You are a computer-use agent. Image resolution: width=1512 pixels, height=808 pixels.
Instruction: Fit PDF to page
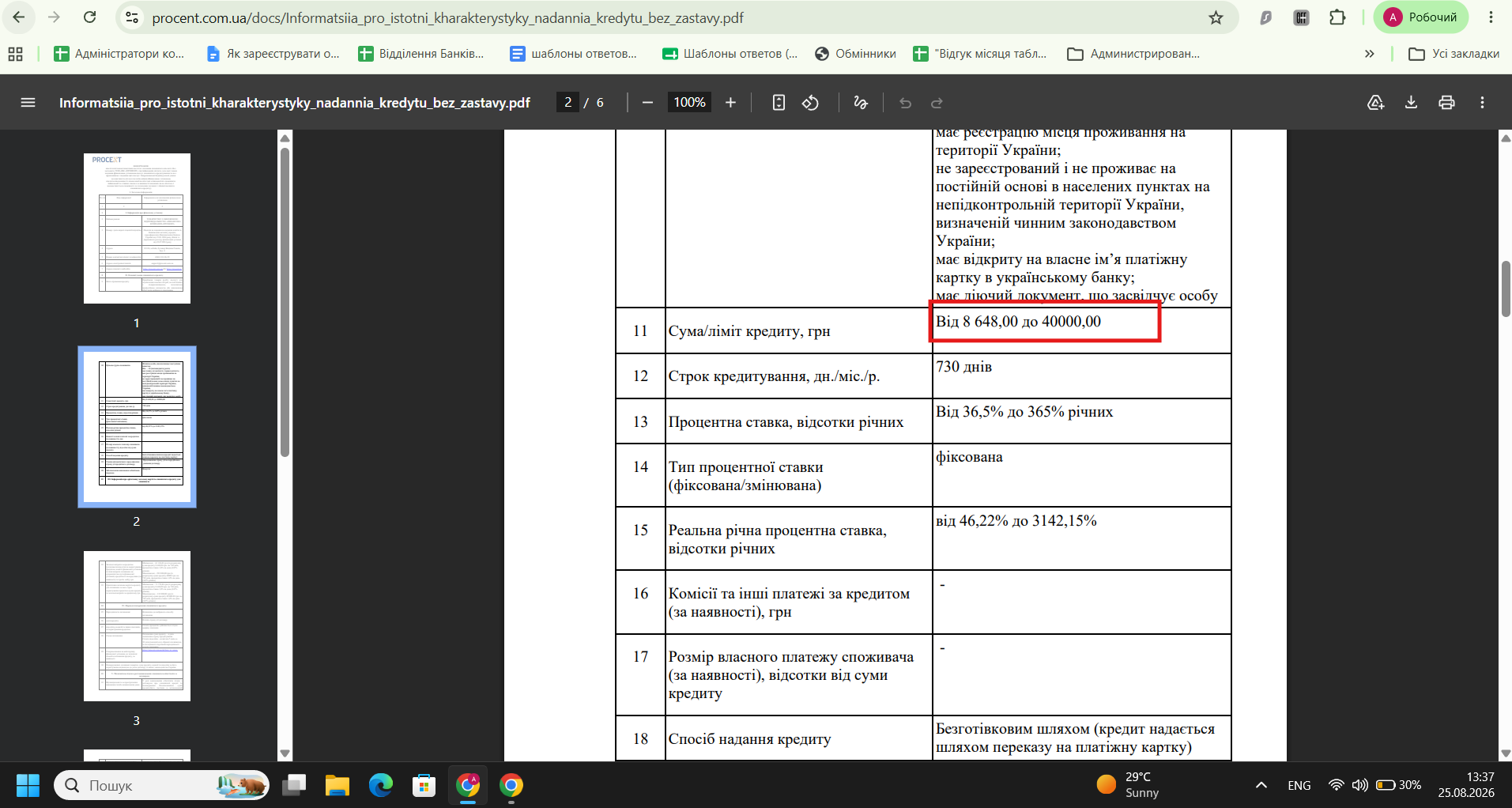pyautogui.click(x=779, y=103)
